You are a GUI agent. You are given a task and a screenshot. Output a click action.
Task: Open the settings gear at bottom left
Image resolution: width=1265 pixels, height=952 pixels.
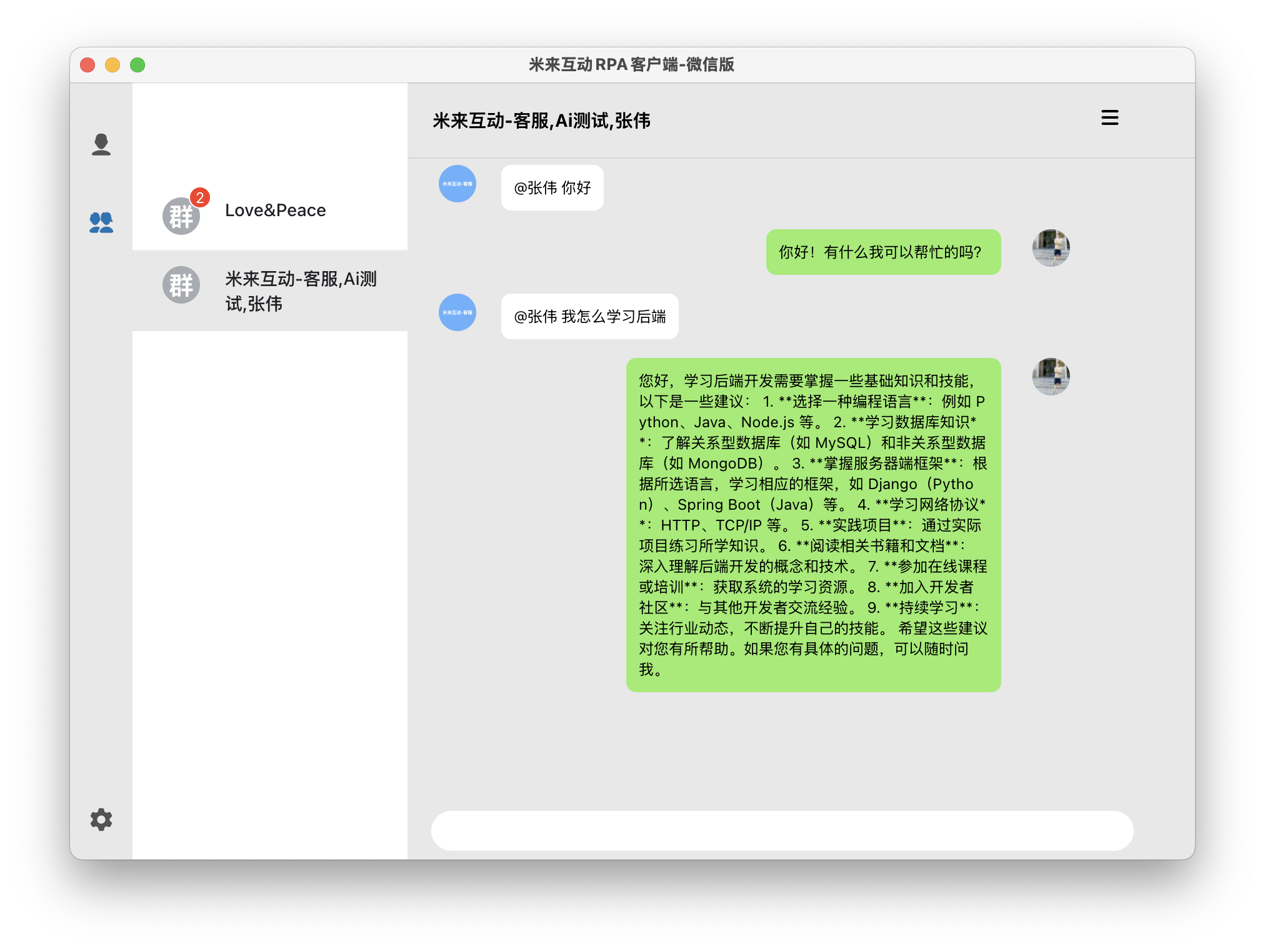[x=101, y=819]
